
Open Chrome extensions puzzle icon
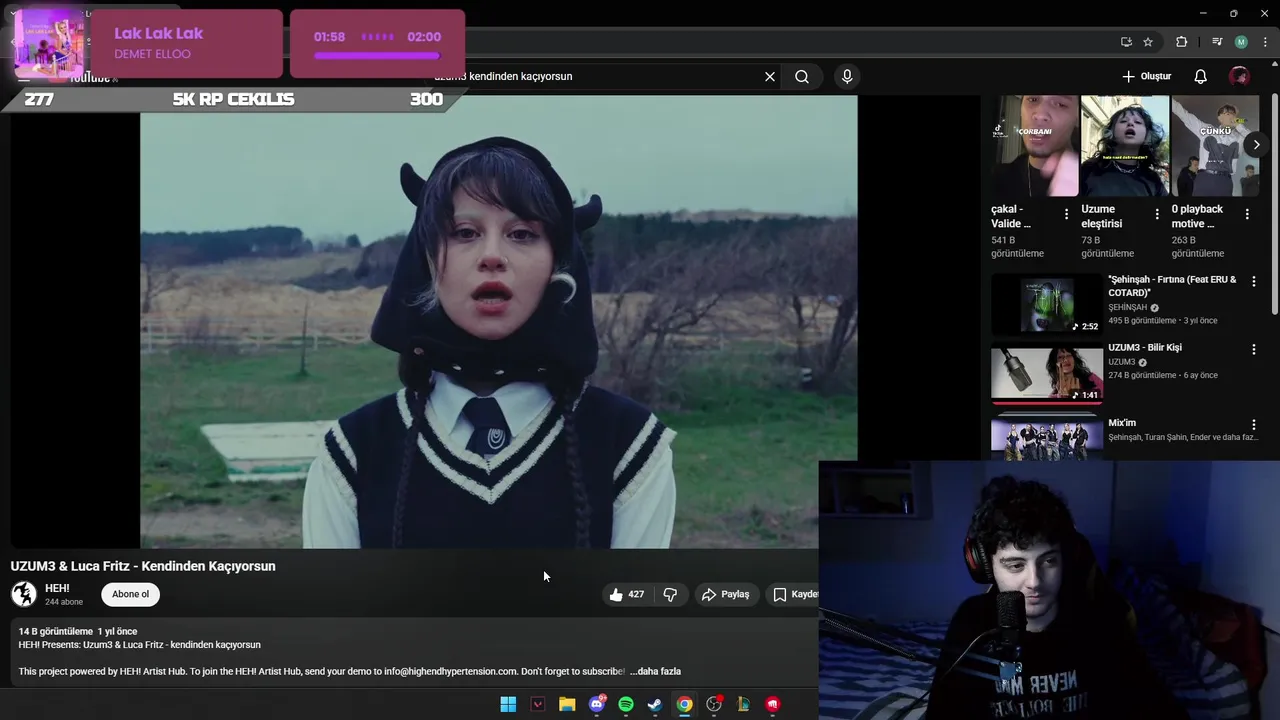point(1182,42)
